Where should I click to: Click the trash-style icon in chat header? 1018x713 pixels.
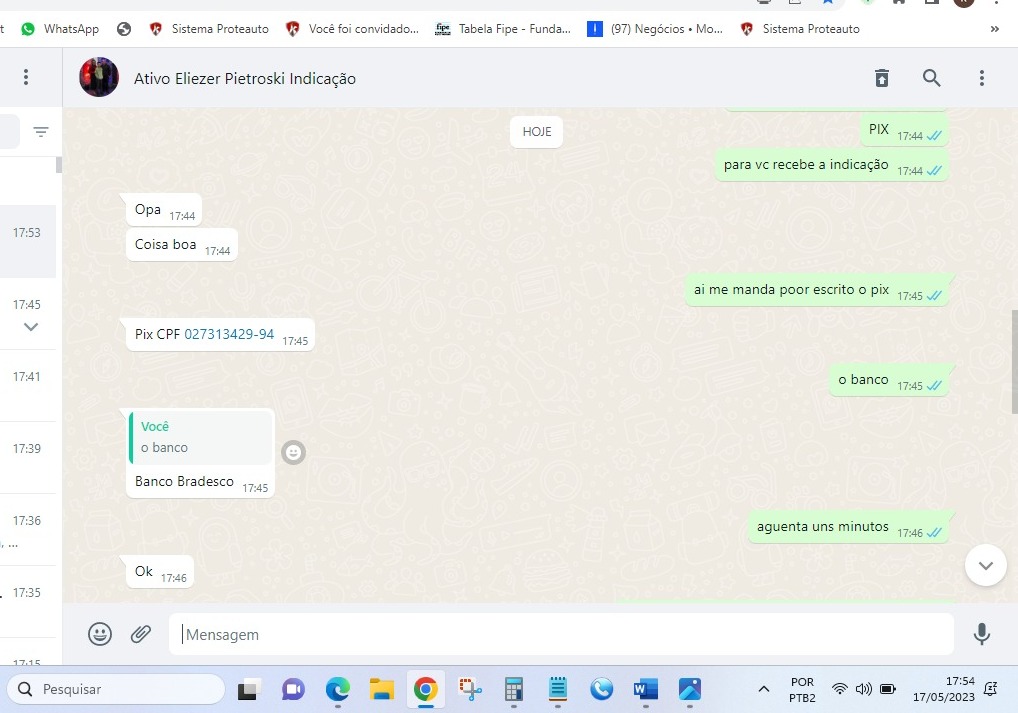[881, 78]
